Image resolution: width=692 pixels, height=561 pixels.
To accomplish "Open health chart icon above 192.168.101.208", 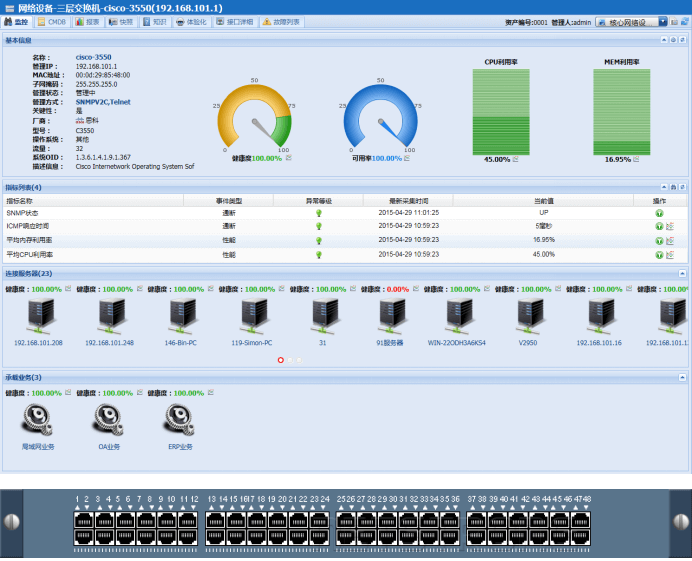I will (x=68, y=289).
